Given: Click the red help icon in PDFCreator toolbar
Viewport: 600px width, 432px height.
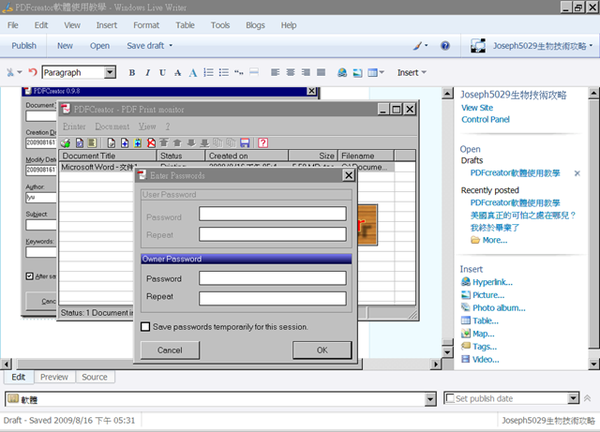Looking at the screenshot, I should click(263, 143).
